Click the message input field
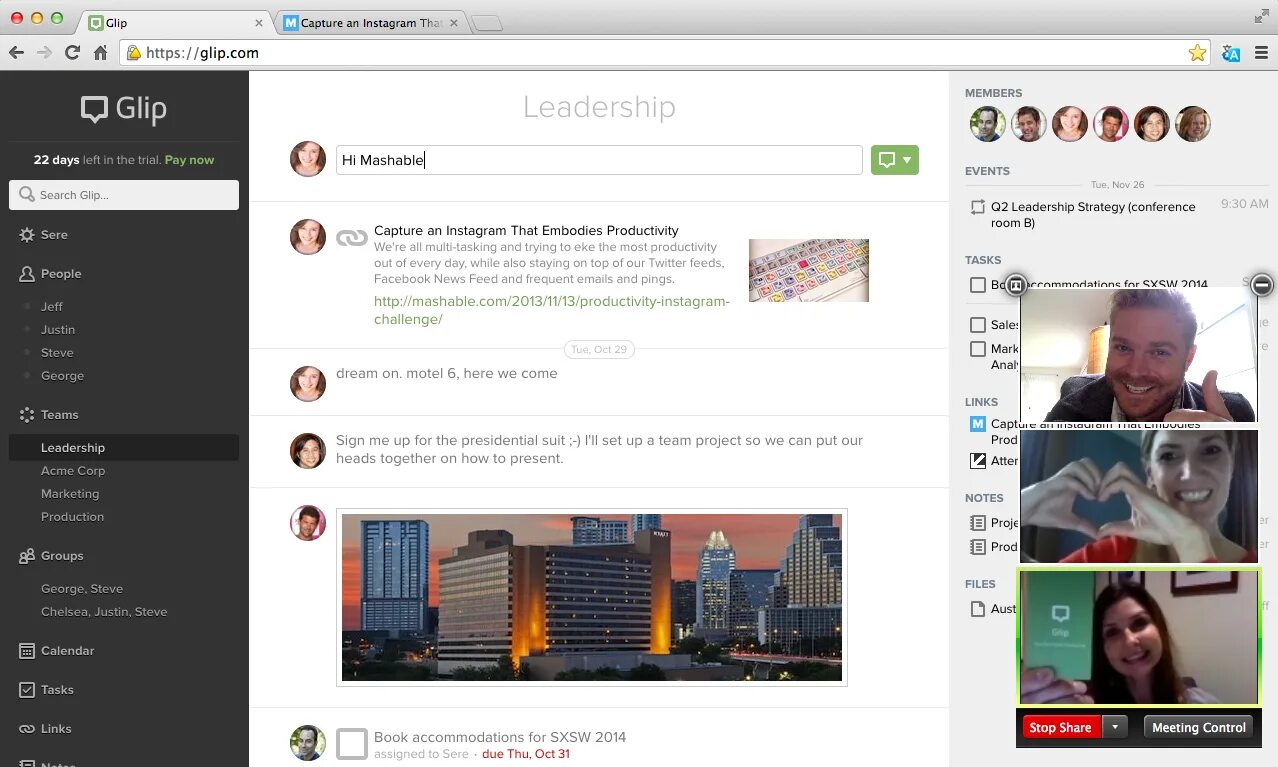 click(599, 160)
